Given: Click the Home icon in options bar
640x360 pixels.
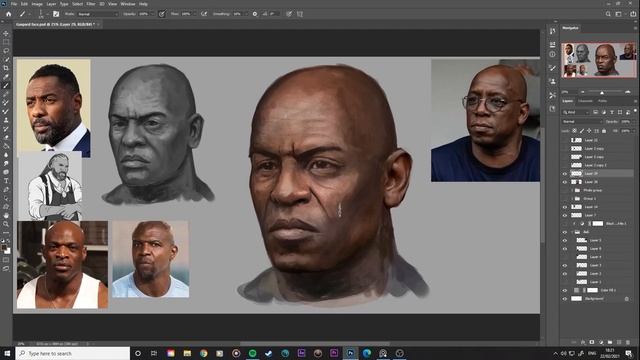Looking at the screenshot, I should click(9, 14).
